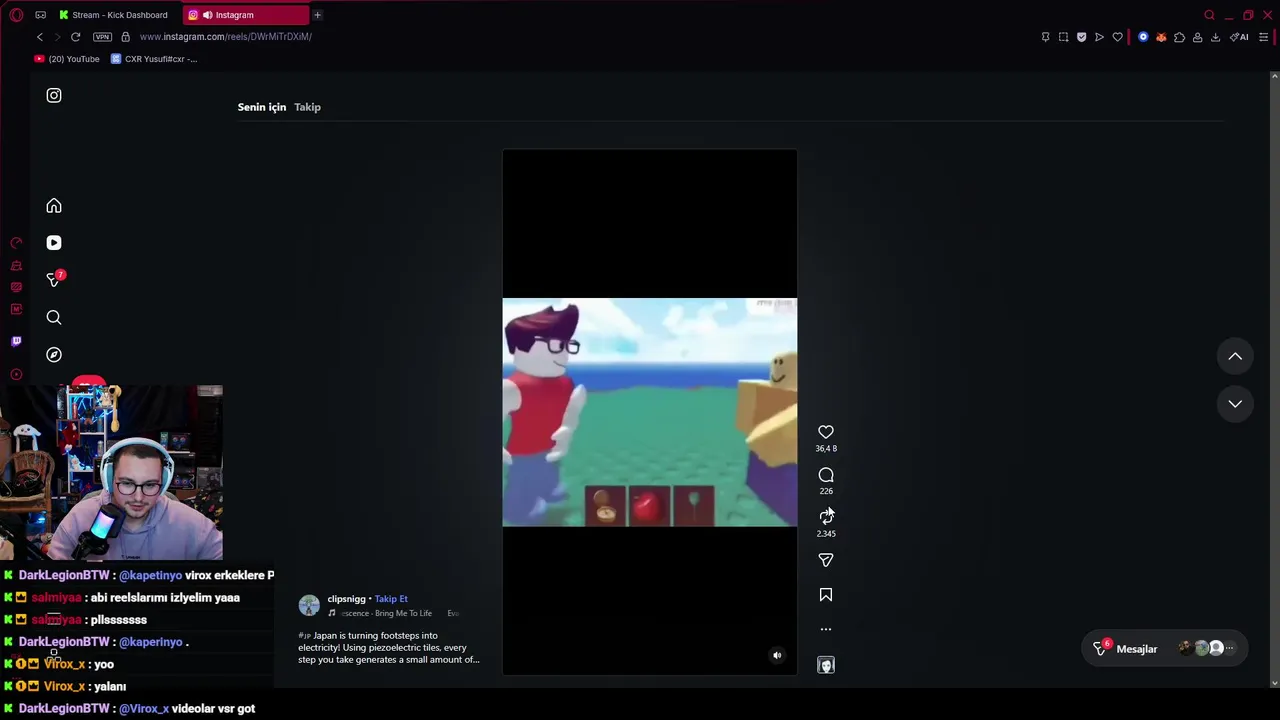Share the reel with the paper-plane icon
1280x720 pixels.
(x=826, y=560)
